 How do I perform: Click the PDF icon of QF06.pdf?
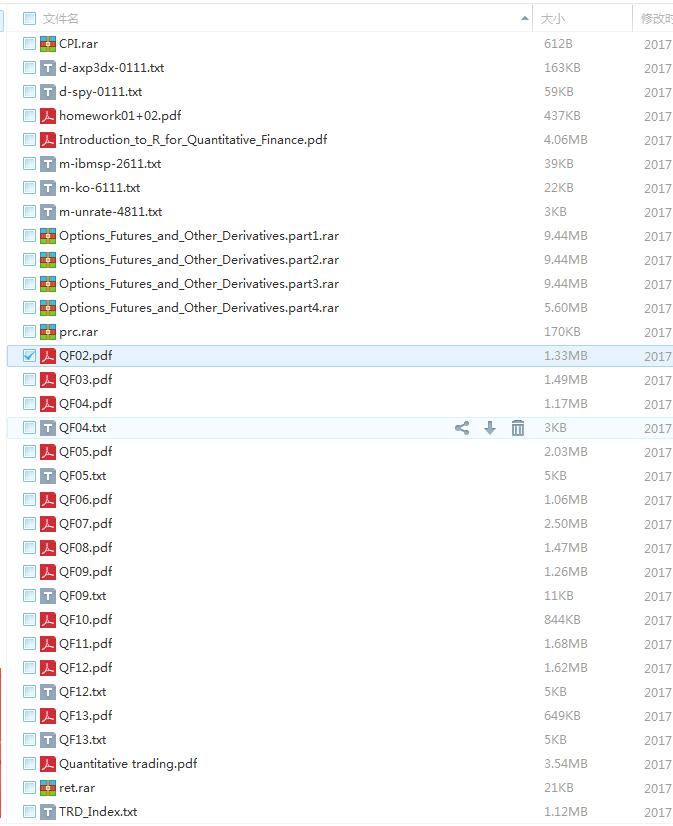pyautogui.click(x=48, y=500)
